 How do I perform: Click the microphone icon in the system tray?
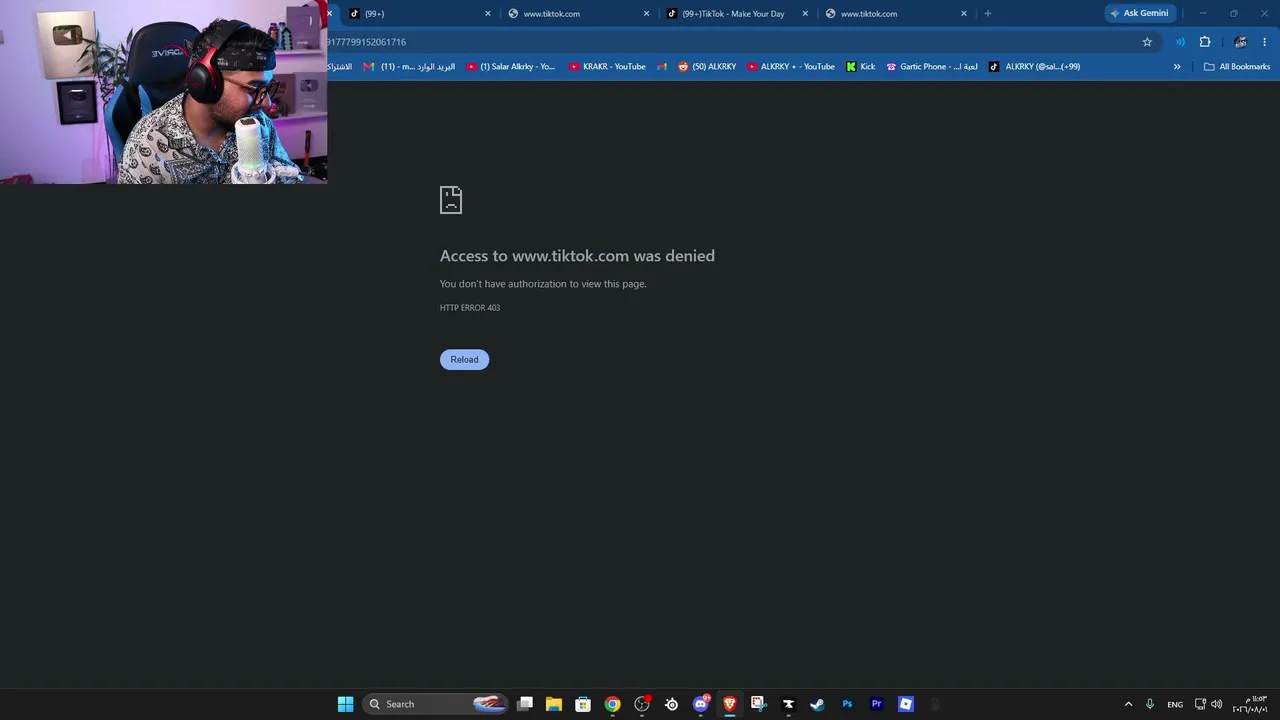(x=1150, y=704)
